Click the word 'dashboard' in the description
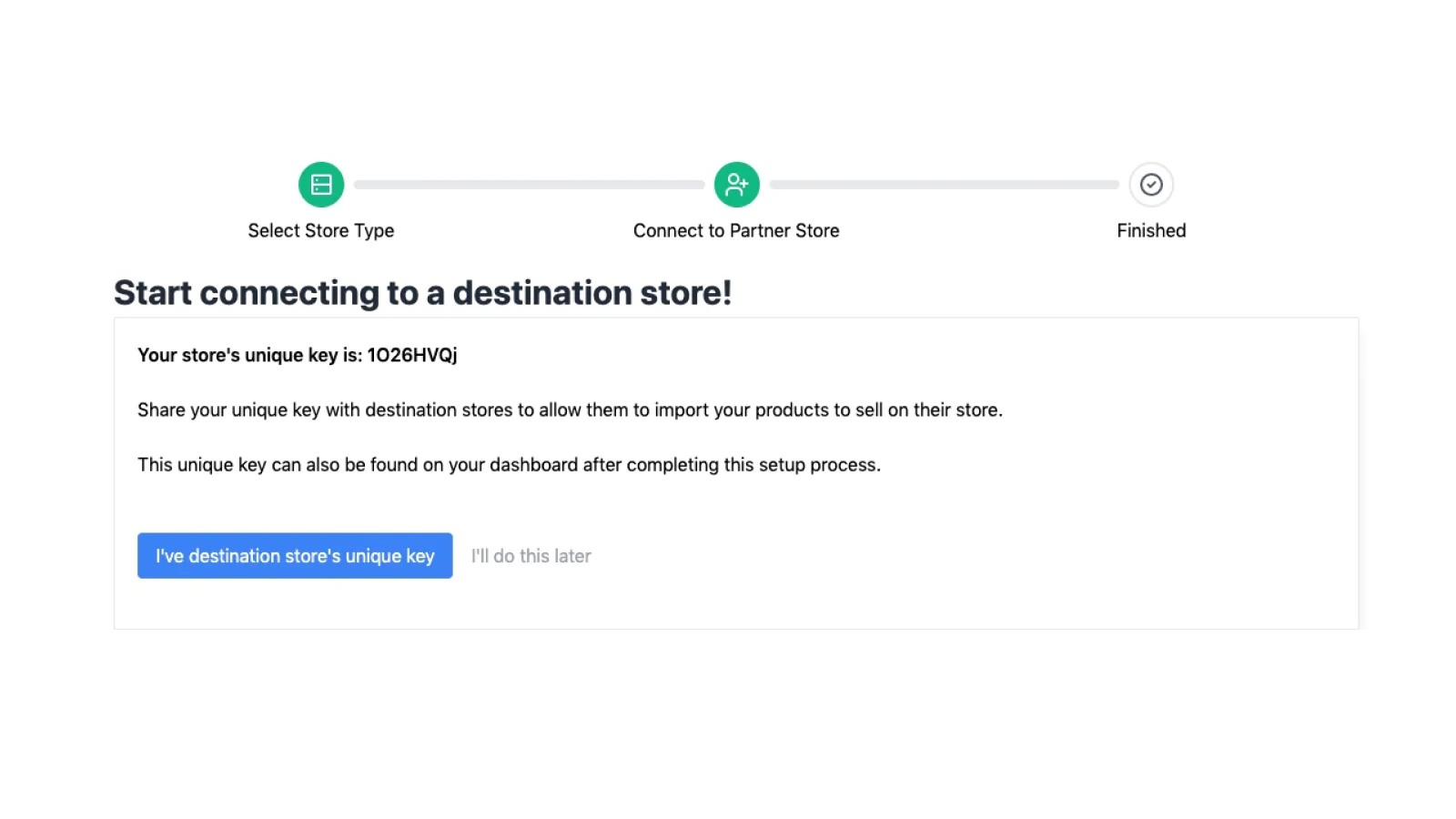1456x819 pixels. click(533, 465)
